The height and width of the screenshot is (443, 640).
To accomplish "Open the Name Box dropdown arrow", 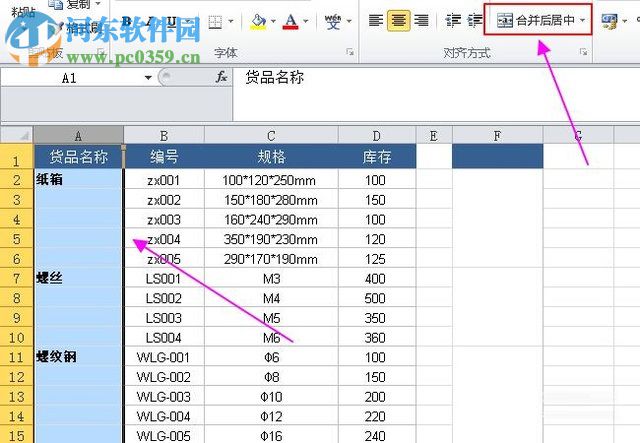I will (148, 78).
